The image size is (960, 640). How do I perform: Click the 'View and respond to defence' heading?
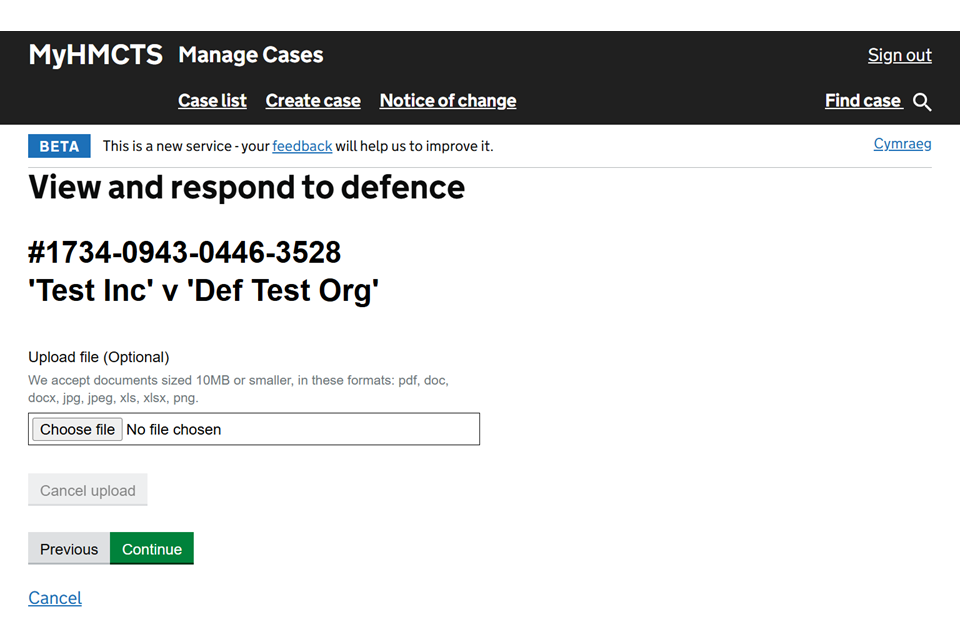[x=246, y=187]
